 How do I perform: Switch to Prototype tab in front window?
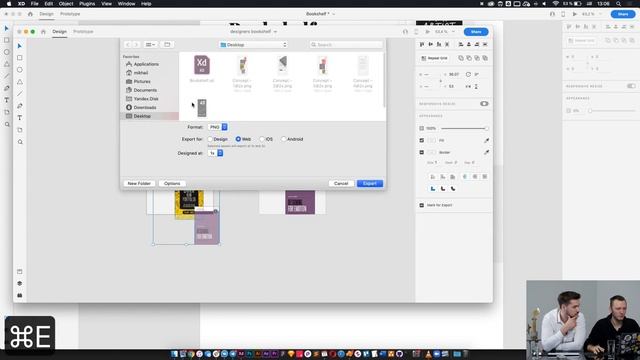[x=83, y=31]
